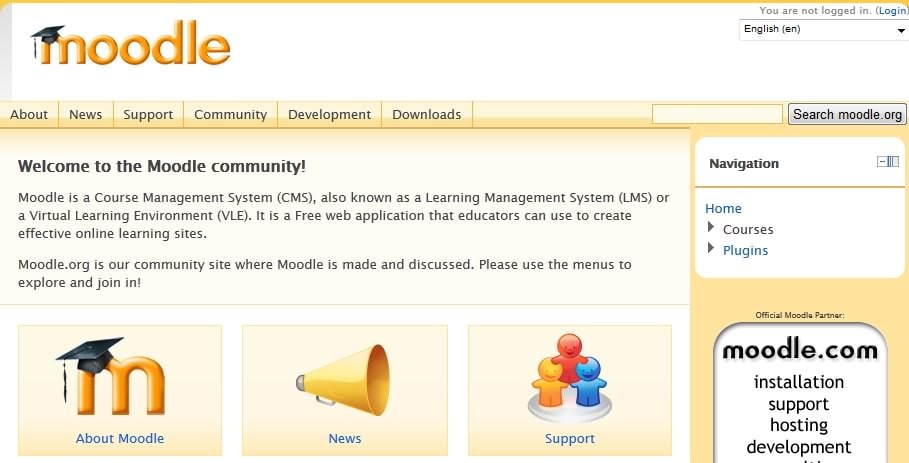Open the News megaphone icon
The width and height of the screenshot is (909, 463).
coord(343,378)
